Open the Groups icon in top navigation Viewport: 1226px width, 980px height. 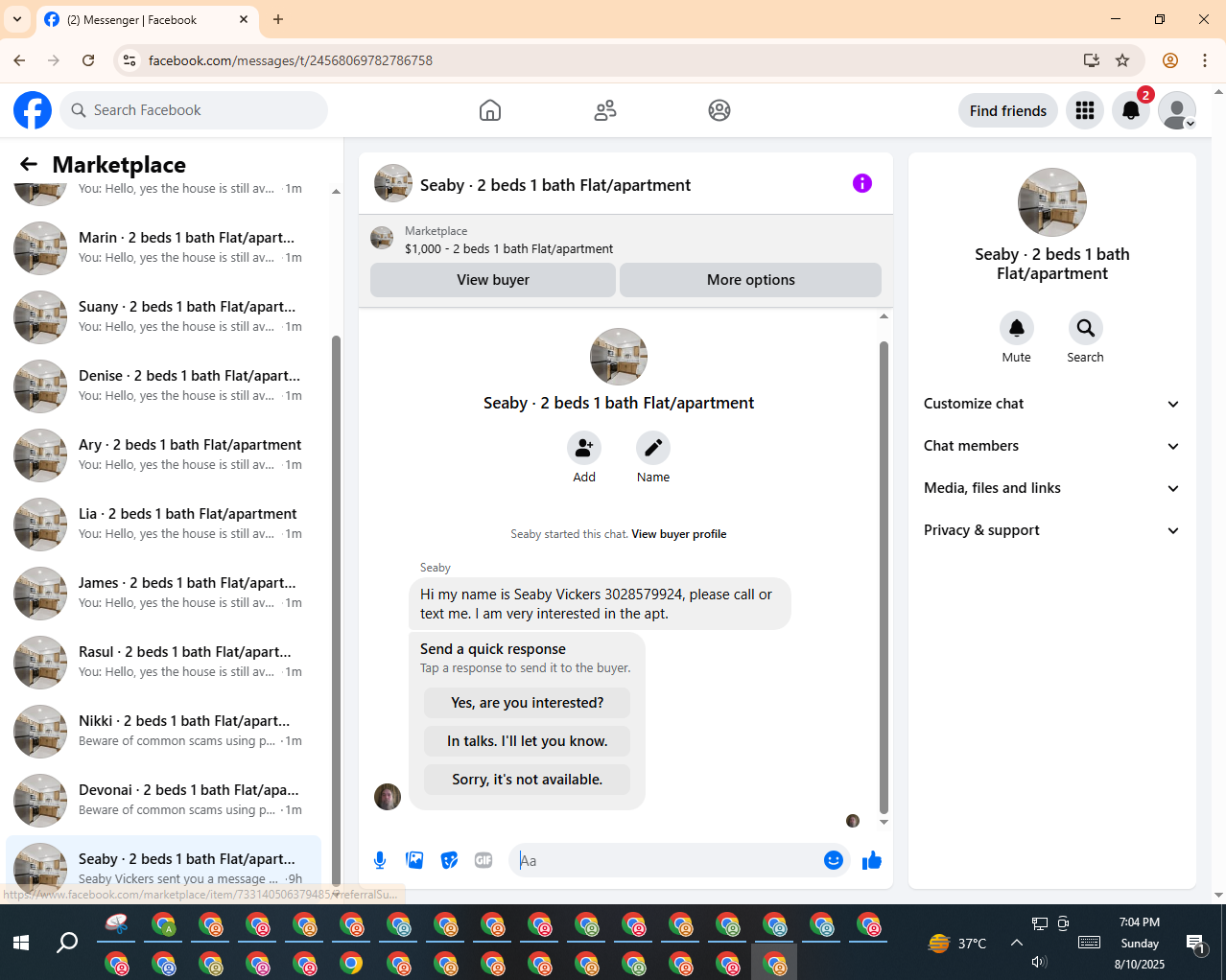tap(719, 110)
